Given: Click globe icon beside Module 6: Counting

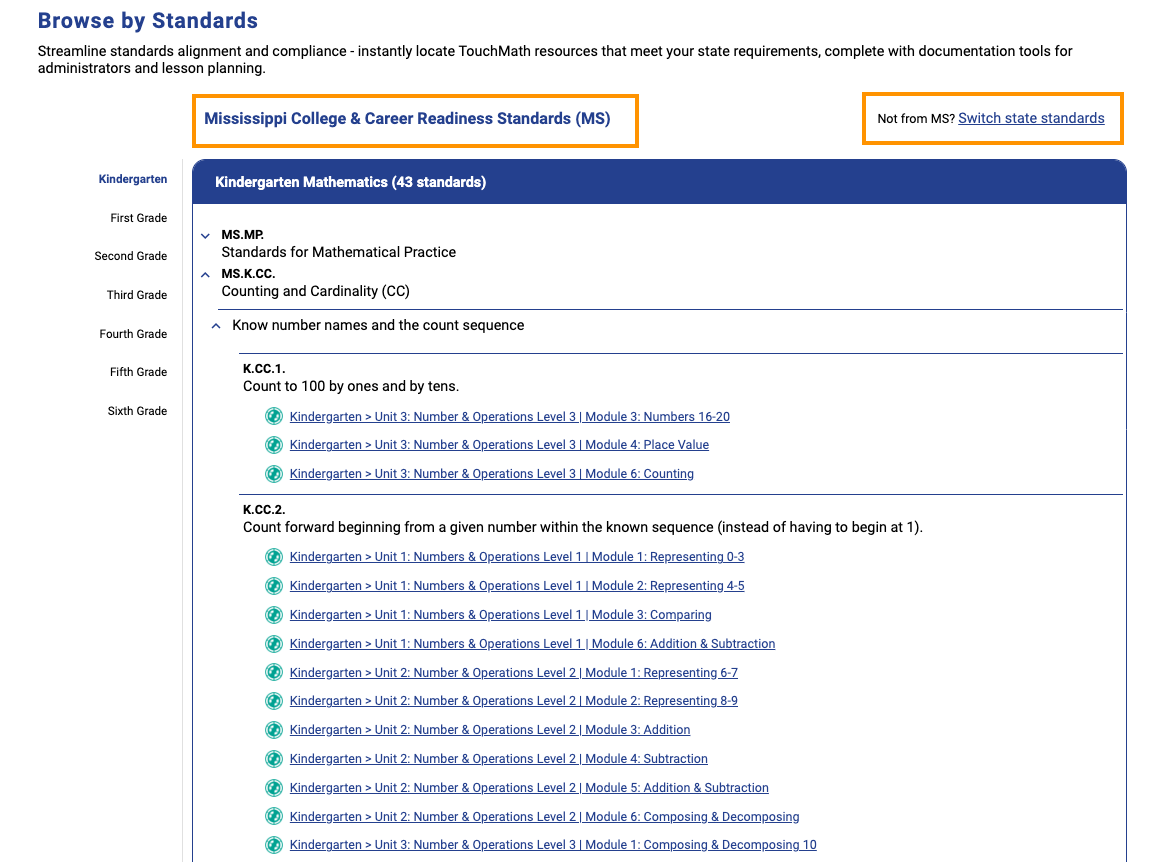Looking at the screenshot, I should click(274, 474).
